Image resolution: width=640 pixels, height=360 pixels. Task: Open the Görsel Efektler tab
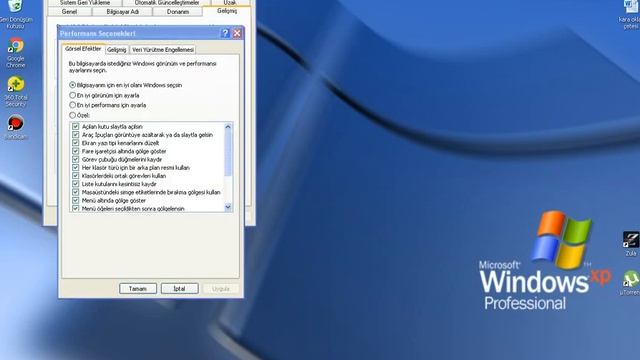tap(83, 49)
